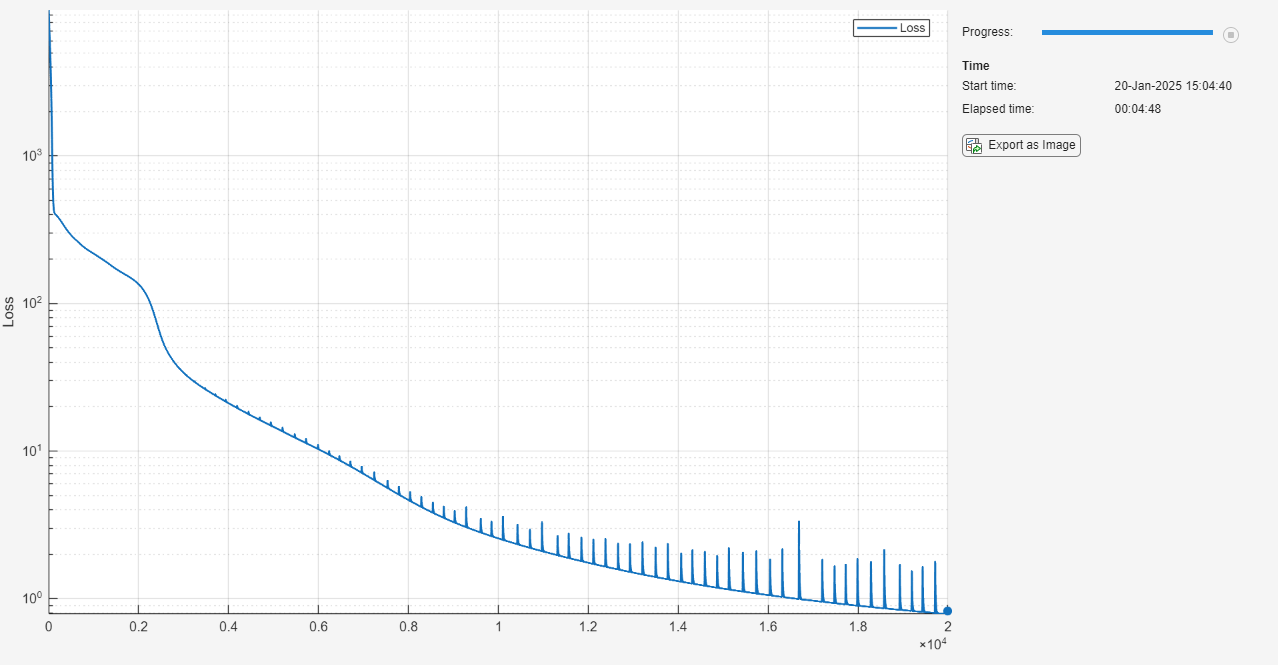Click the Export as Image button
This screenshot has height=665, width=1278.
(x=1021, y=145)
